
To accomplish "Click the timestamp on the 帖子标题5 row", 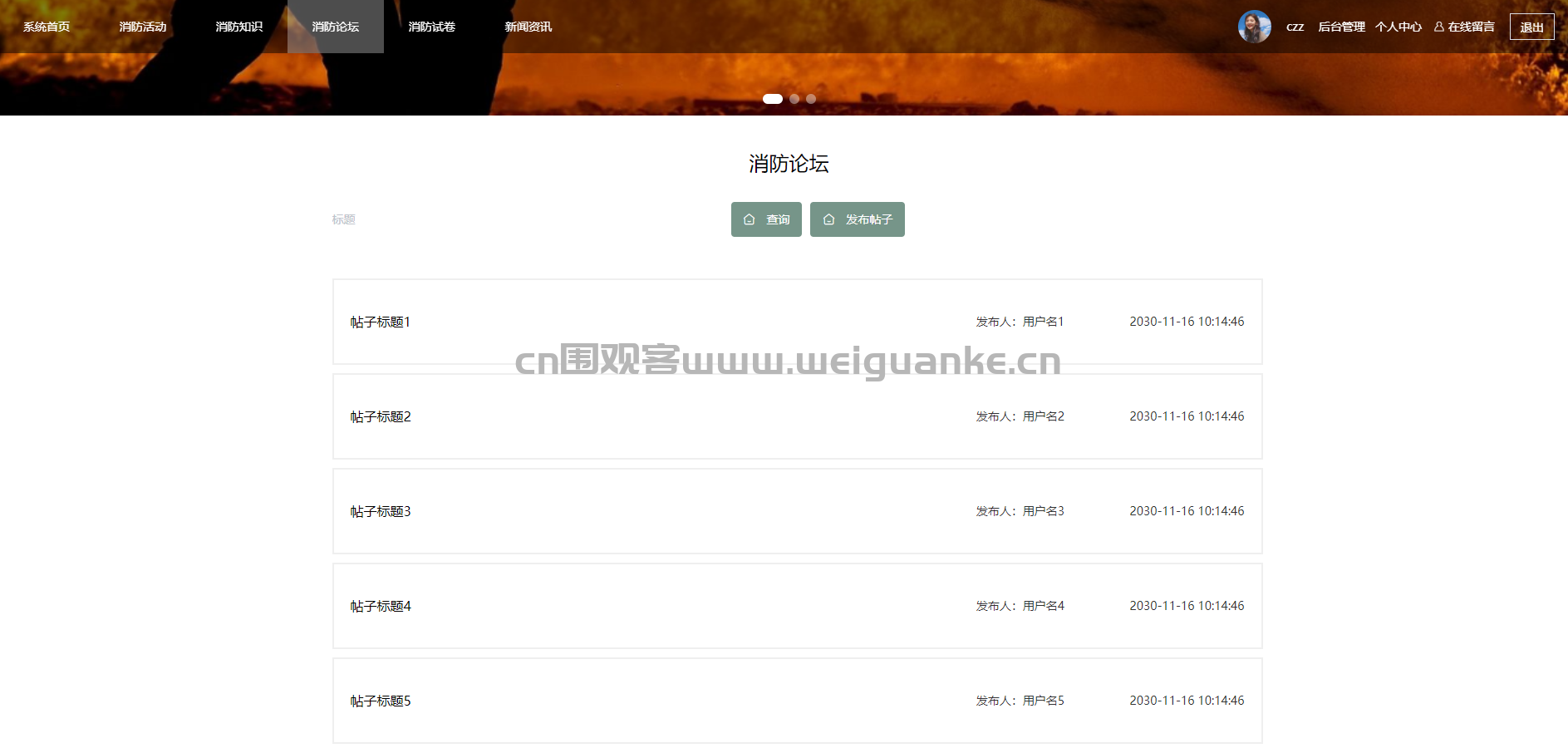I will tap(1187, 701).
